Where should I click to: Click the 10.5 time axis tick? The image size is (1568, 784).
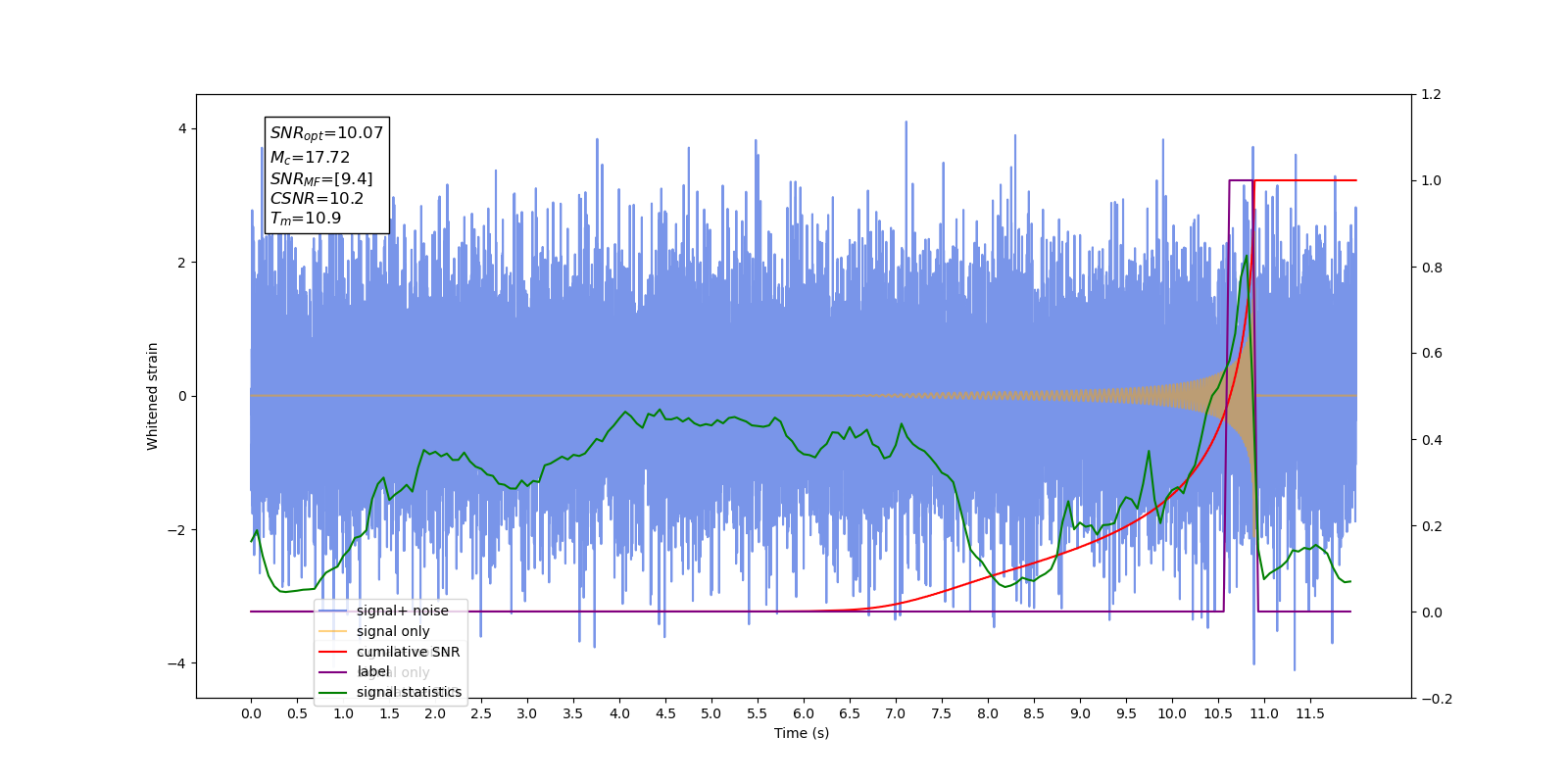coord(1218,713)
